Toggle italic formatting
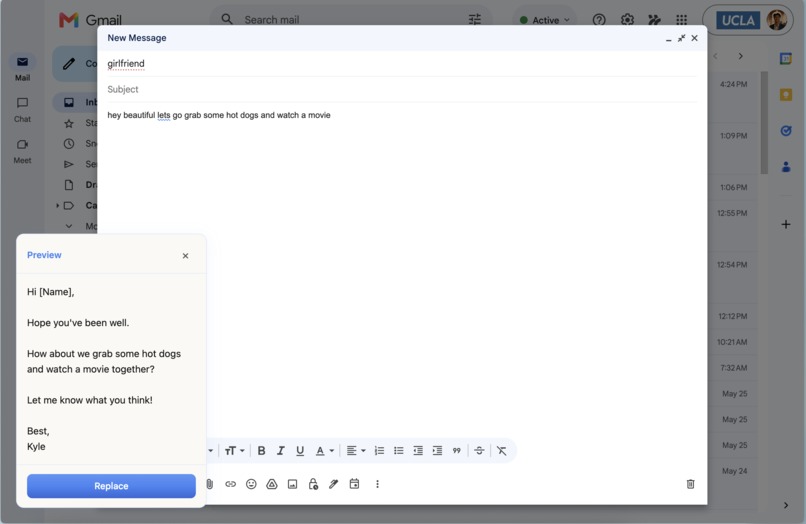Viewport: 806px width, 524px height. click(x=281, y=451)
